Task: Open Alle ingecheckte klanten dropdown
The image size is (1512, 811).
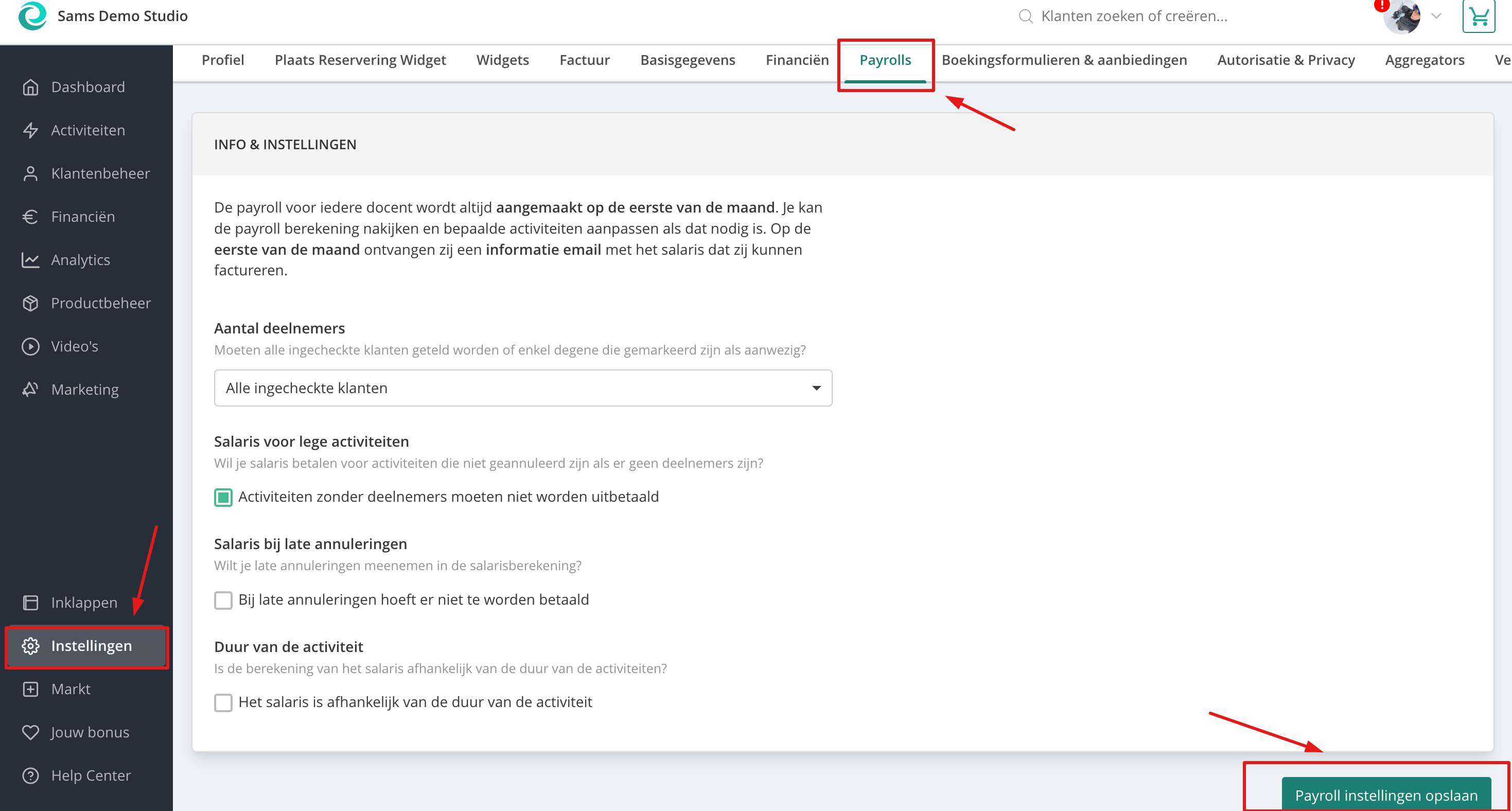Action: pyautogui.click(x=523, y=388)
